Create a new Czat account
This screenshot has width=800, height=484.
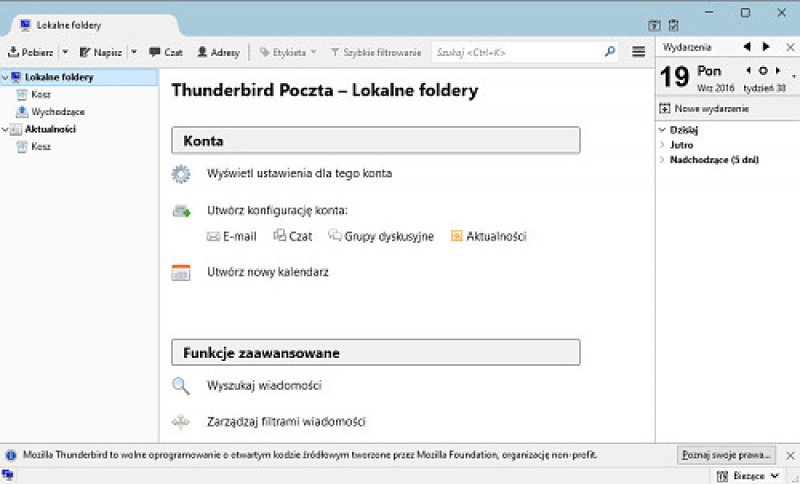click(x=293, y=236)
